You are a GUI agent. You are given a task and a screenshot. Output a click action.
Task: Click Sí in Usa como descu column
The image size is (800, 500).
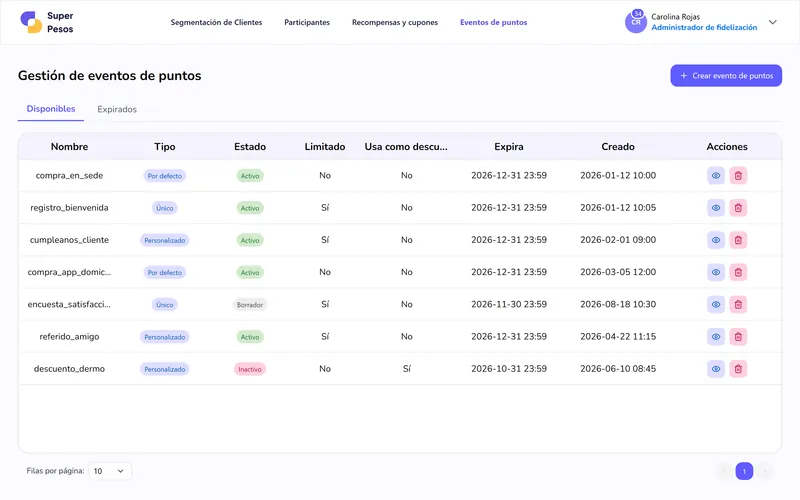[x=407, y=369]
